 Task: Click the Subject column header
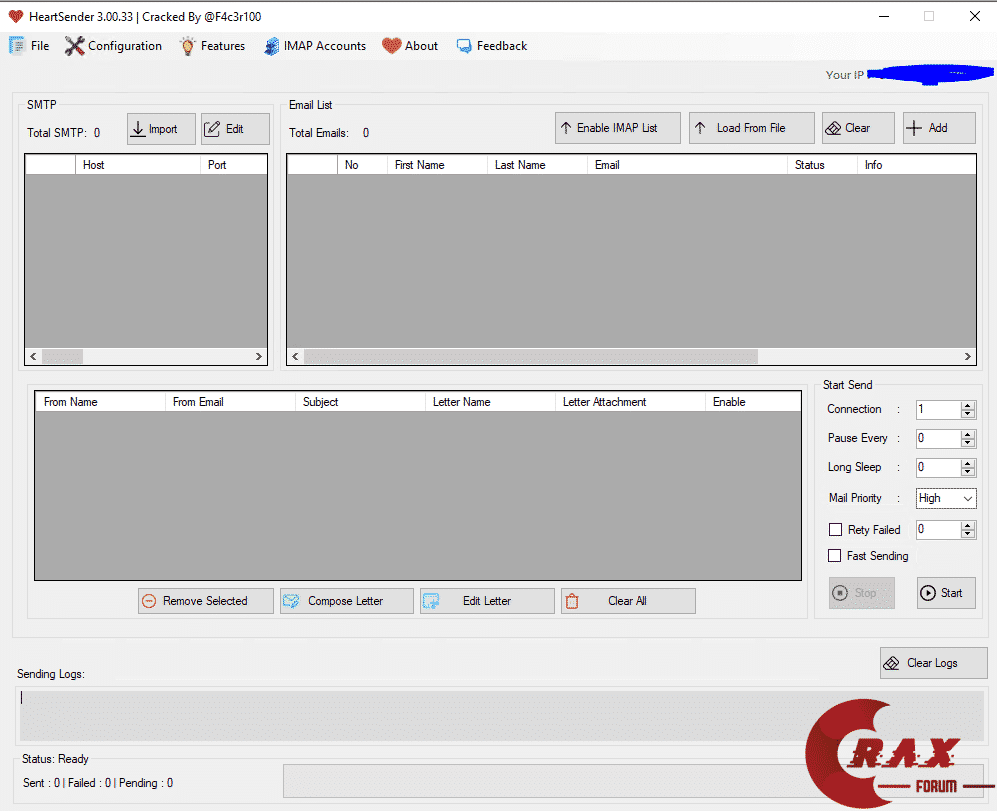coord(361,402)
